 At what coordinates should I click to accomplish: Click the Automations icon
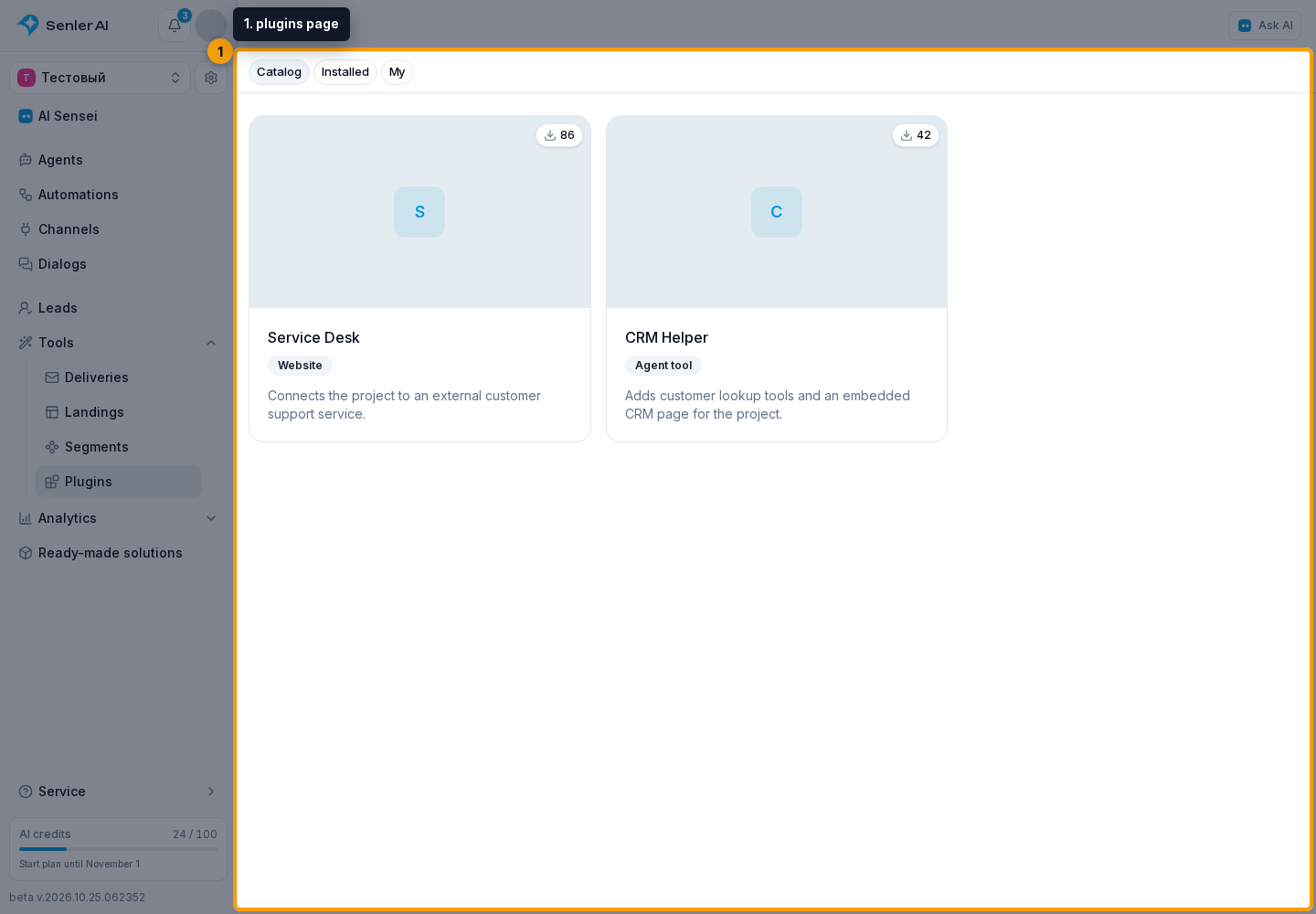coord(26,195)
